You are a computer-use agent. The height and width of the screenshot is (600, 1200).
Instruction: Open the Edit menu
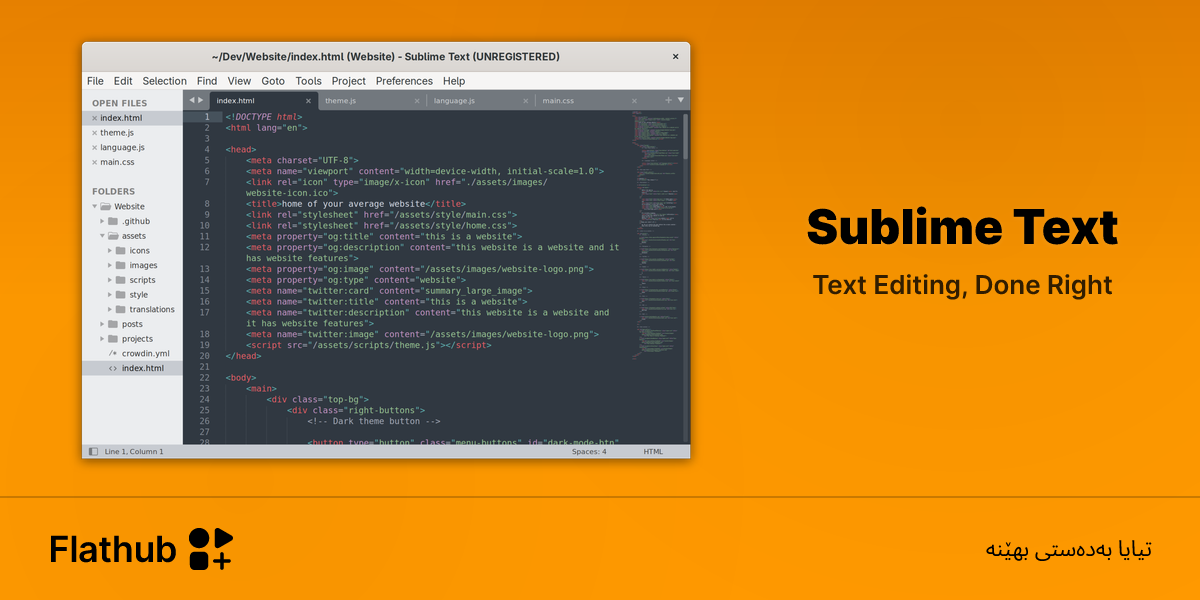point(123,81)
